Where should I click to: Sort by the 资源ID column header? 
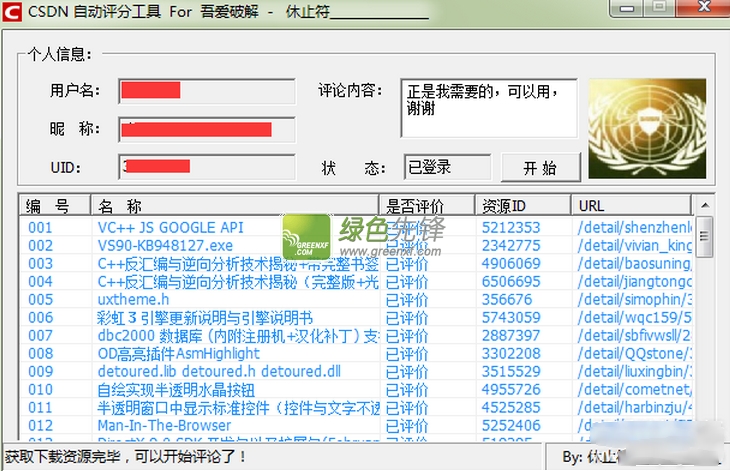523,205
